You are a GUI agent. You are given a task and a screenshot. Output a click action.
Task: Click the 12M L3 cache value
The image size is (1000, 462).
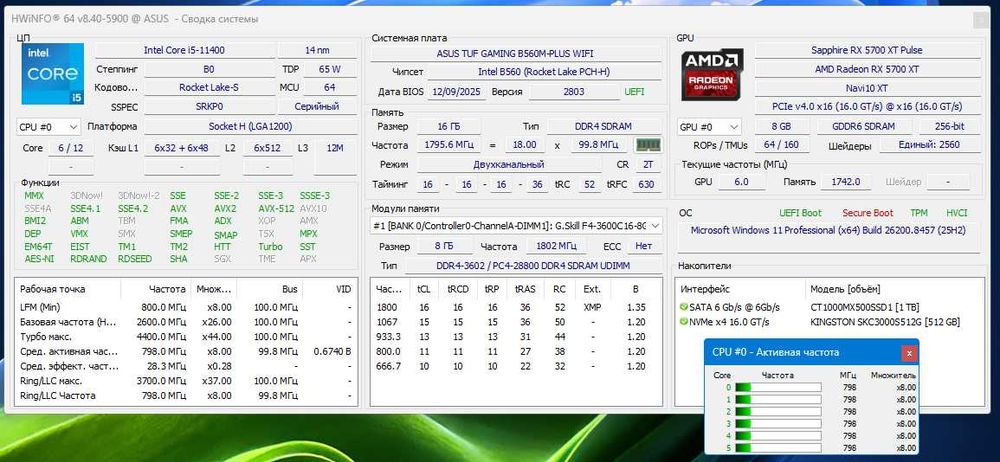click(335, 147)
